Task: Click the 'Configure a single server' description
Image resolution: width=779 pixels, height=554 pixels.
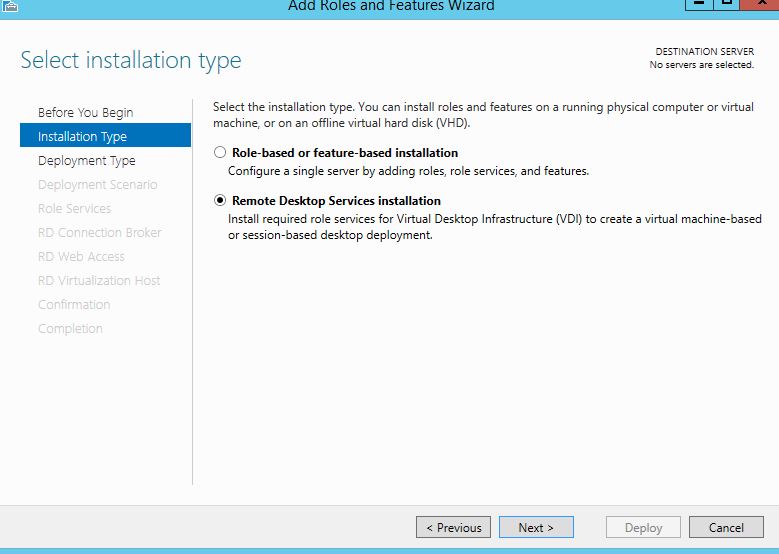Action: pyautogui.click(x=408, y=171)
